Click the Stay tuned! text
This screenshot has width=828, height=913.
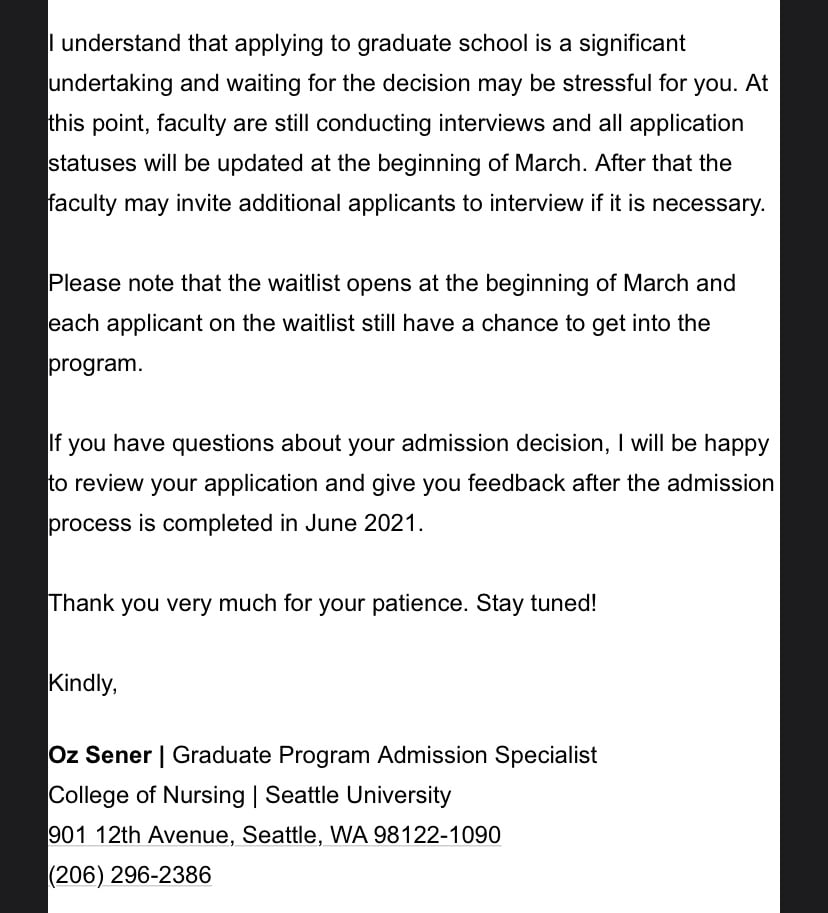(536, 603)
